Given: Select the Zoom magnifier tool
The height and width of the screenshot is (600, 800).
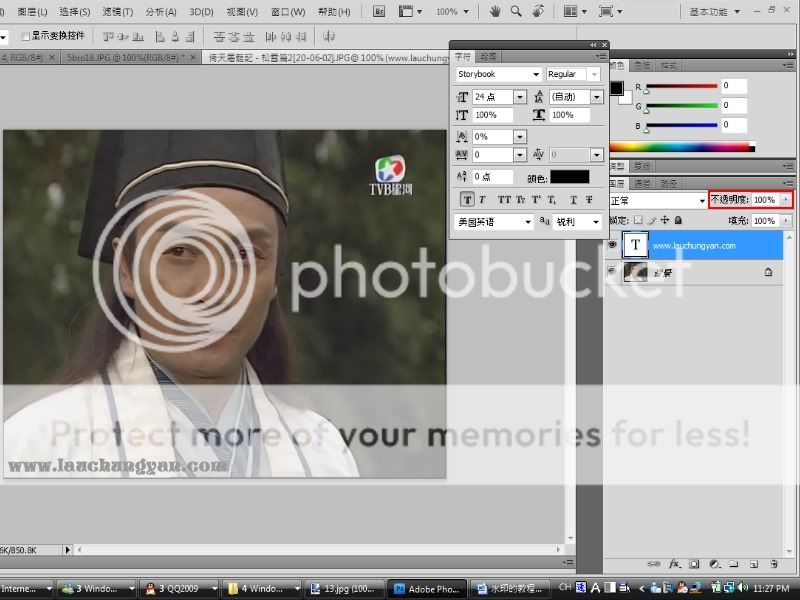Looking at the screenshot, I should pos(516,11).
